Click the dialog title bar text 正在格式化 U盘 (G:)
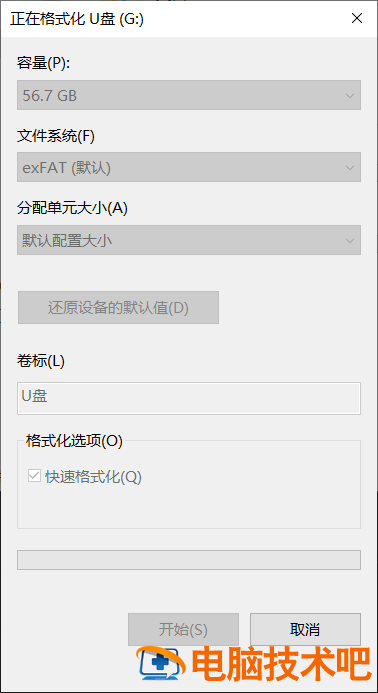The image size is (378, 693). pyautogui.click(x=77, y=19)
